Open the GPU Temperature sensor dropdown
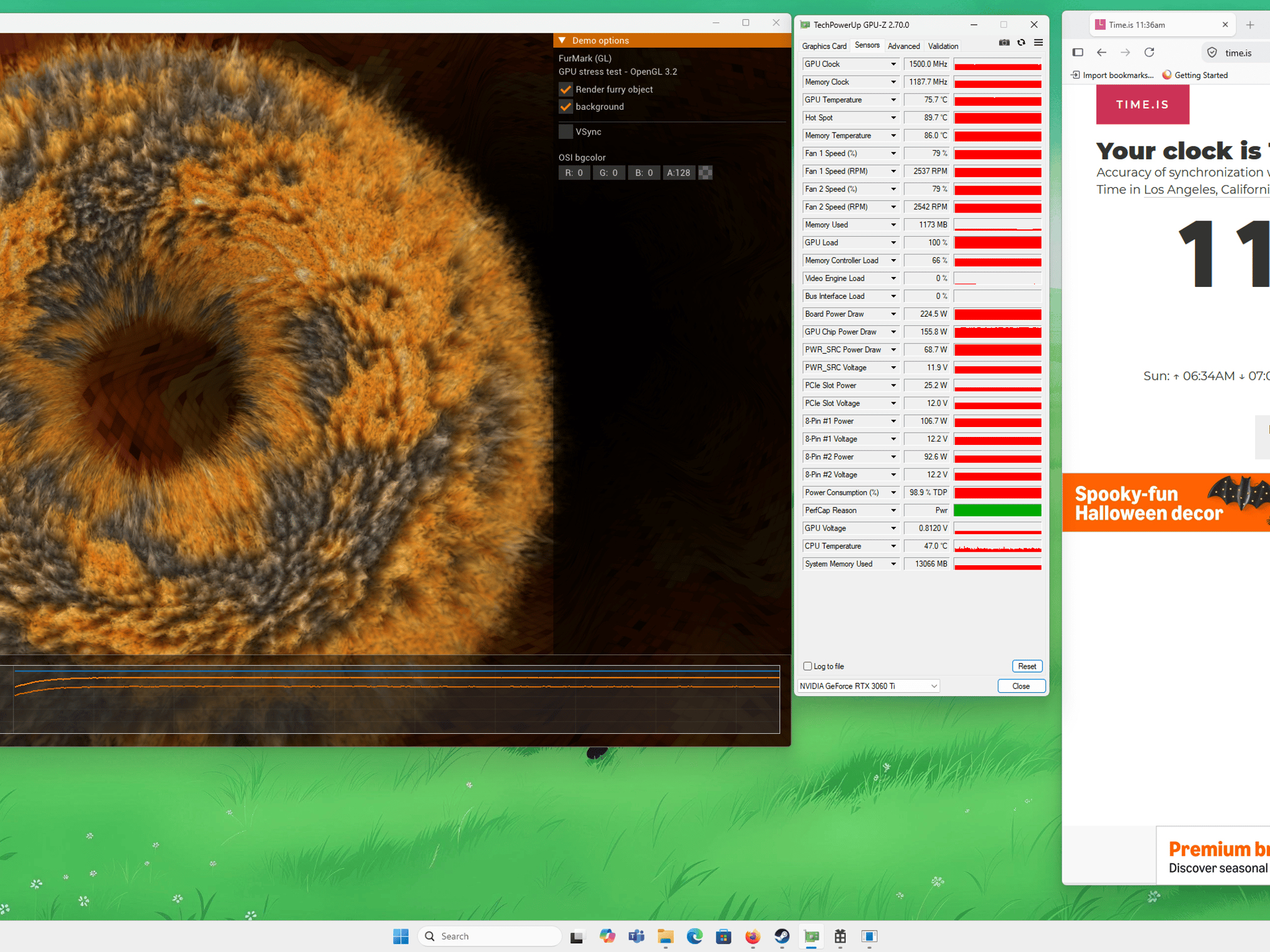 click(x=894, y=100)
